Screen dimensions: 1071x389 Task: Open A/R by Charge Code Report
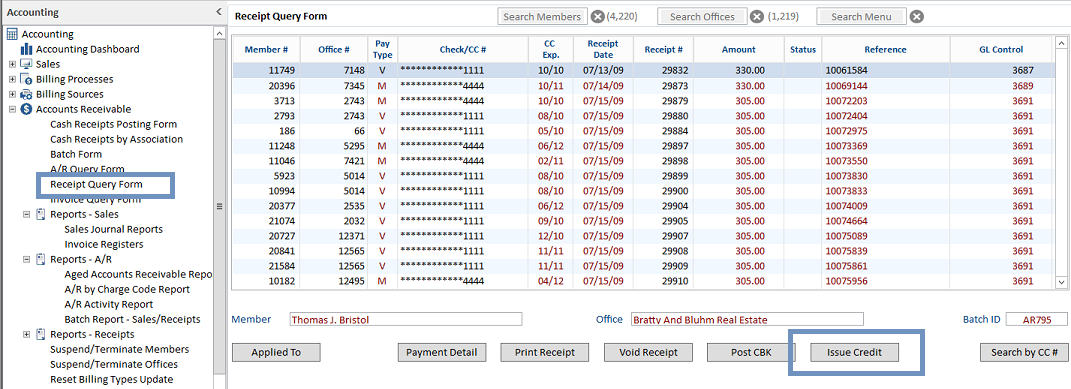127,289
